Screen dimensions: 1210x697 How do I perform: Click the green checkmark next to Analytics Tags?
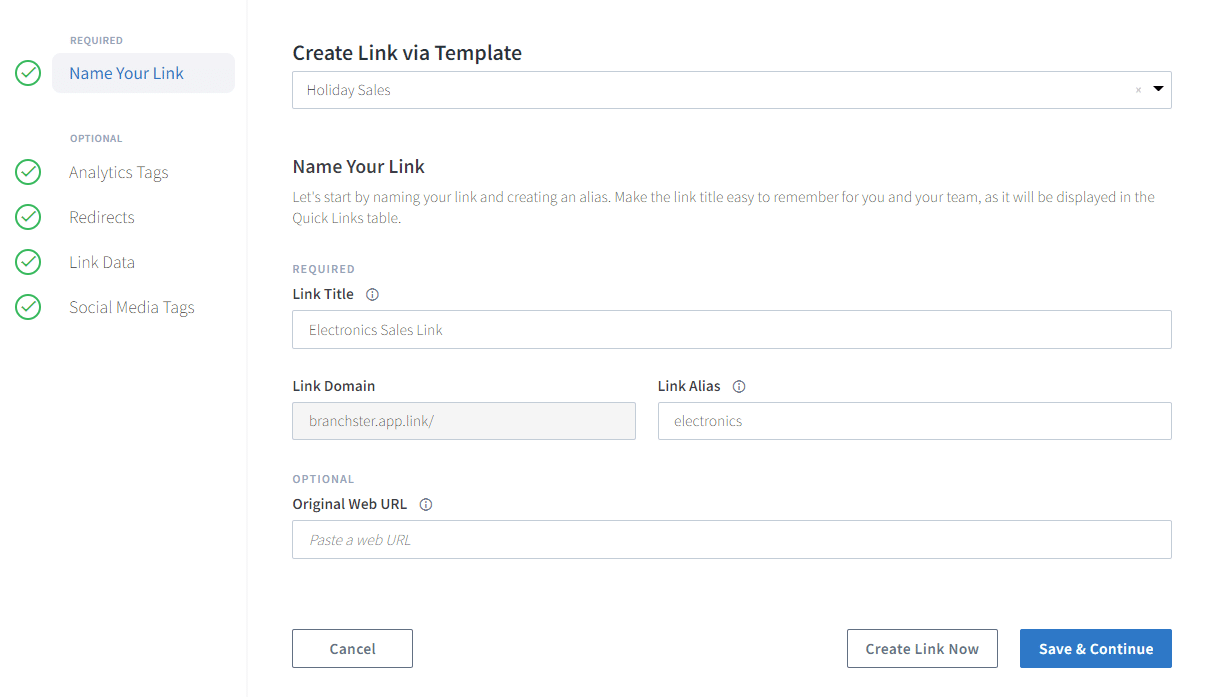tap(28, 172)
